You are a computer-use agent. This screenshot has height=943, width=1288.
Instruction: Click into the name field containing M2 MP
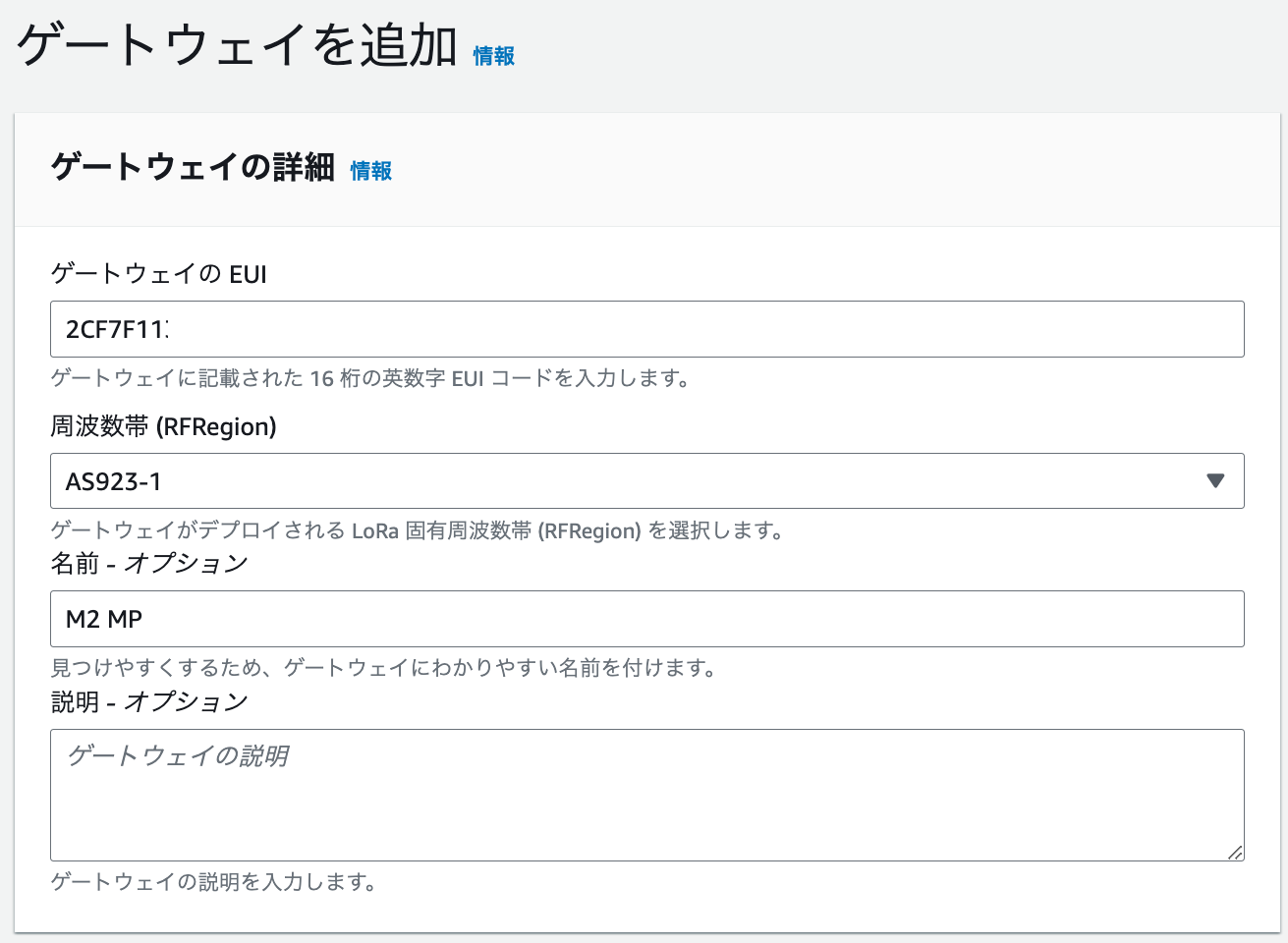tap(646, 619)
